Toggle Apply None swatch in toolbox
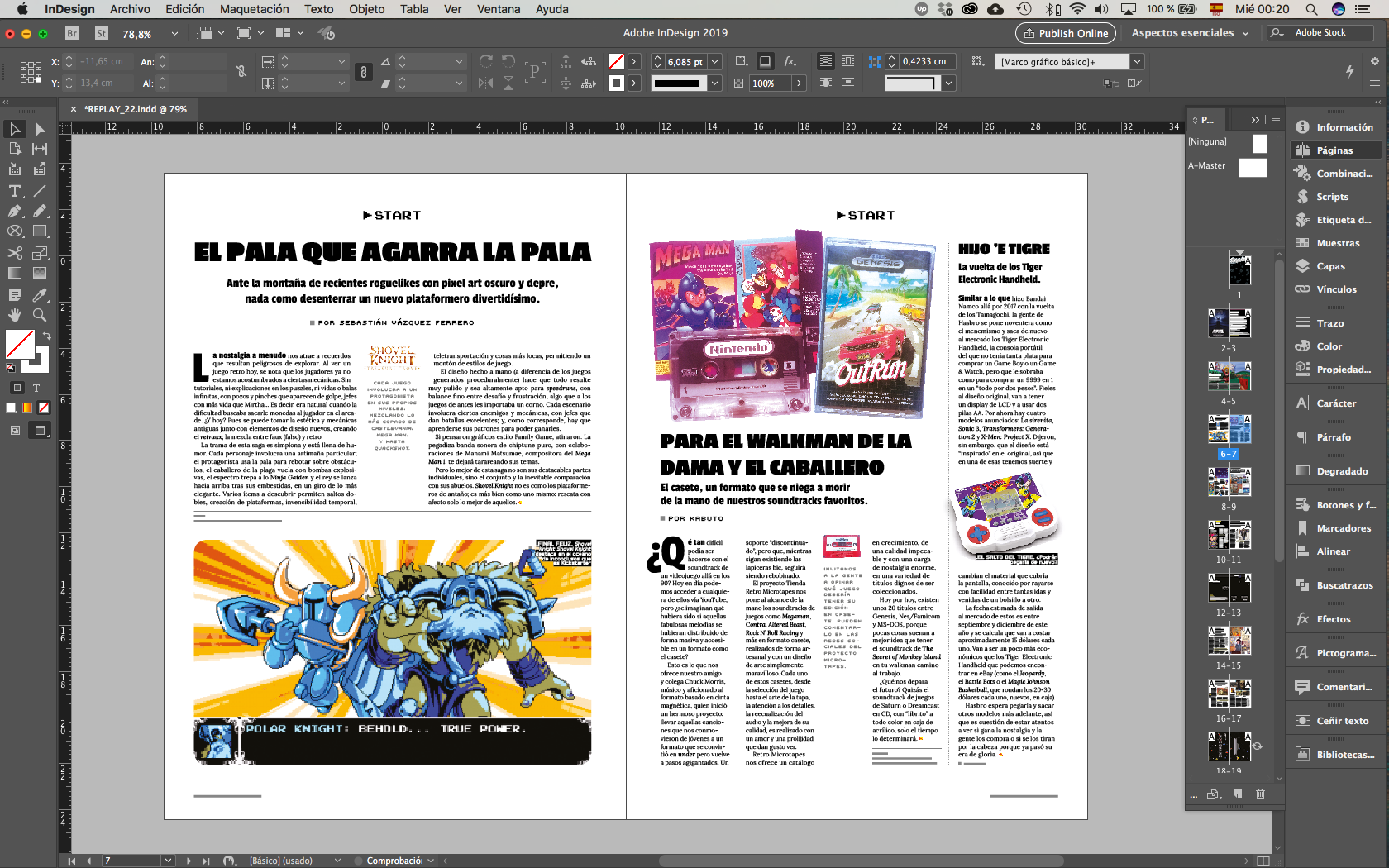Viewport: 1389px width, 868px height. [x=44, y=408]
